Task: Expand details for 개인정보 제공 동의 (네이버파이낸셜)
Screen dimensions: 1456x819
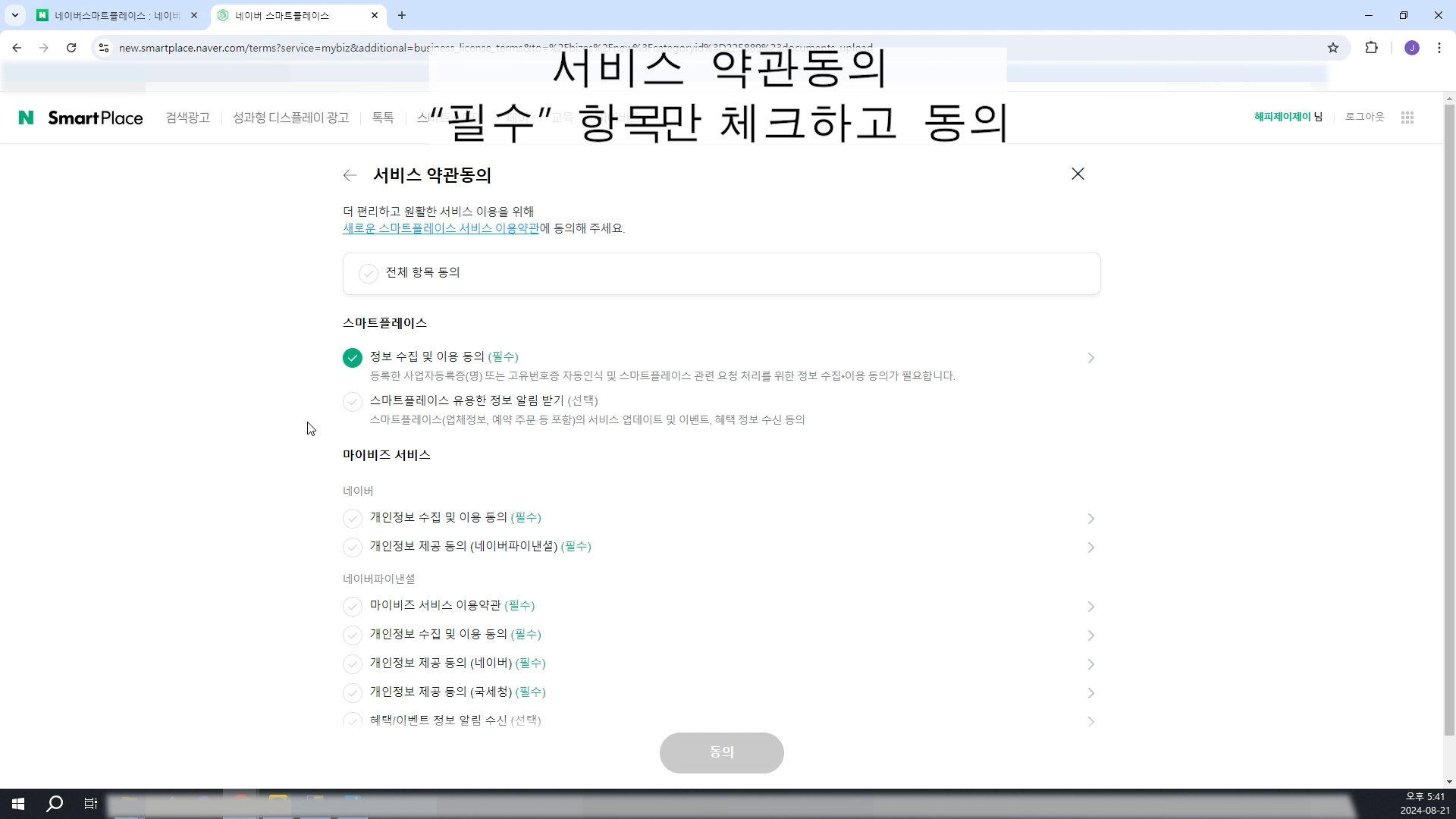Action: click(1090, 548)
